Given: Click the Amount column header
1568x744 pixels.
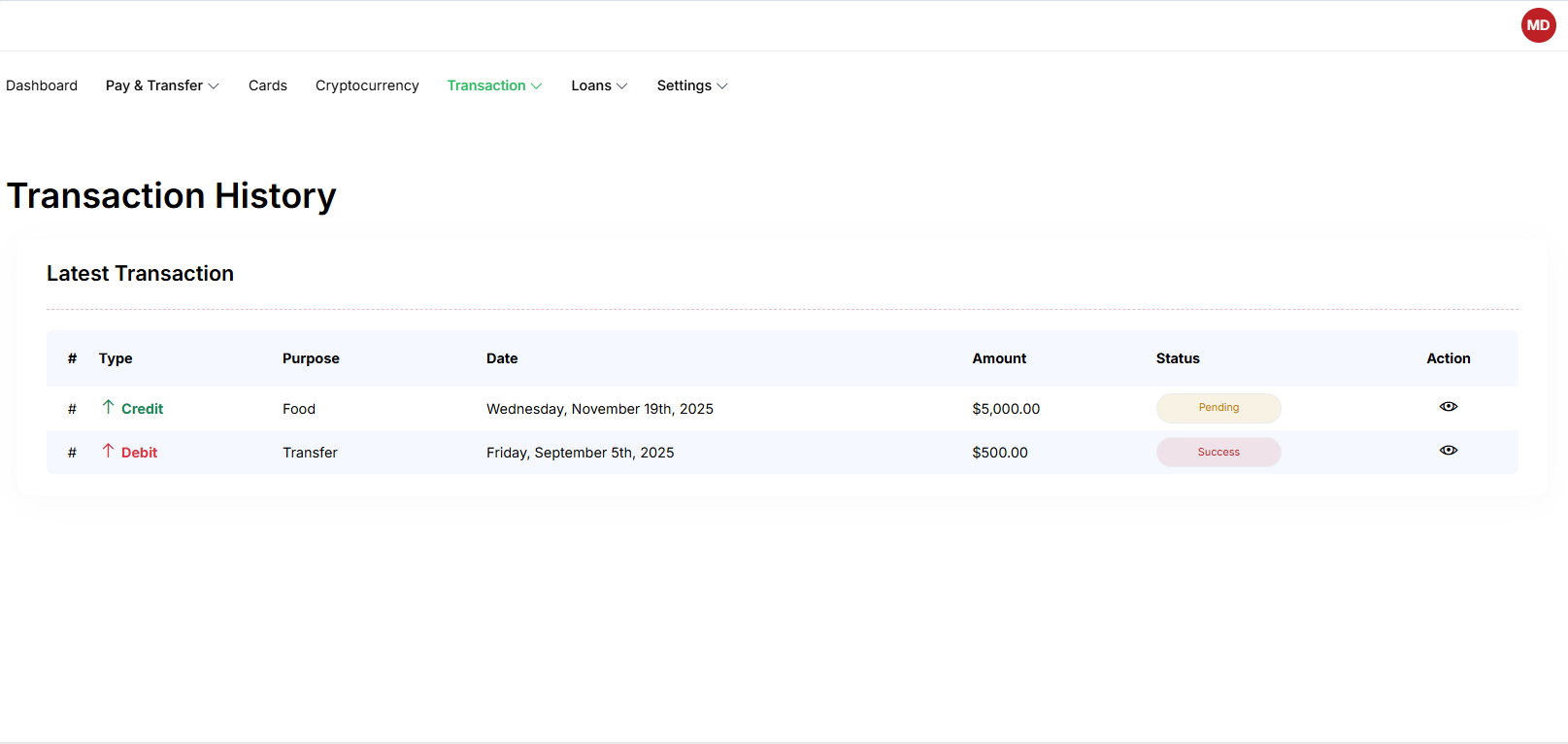Looking at the screenshot, I should (x=999, y=358).
